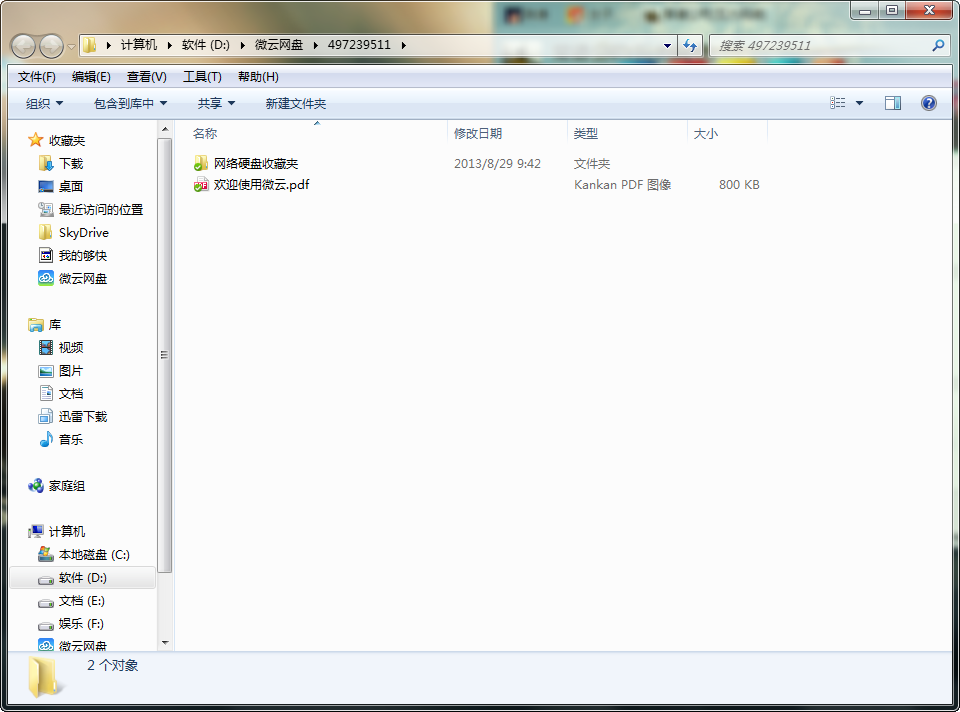Screen dimensions: 960x712
Task: Toggle the preview pane icon
Action: coord(893,103)
